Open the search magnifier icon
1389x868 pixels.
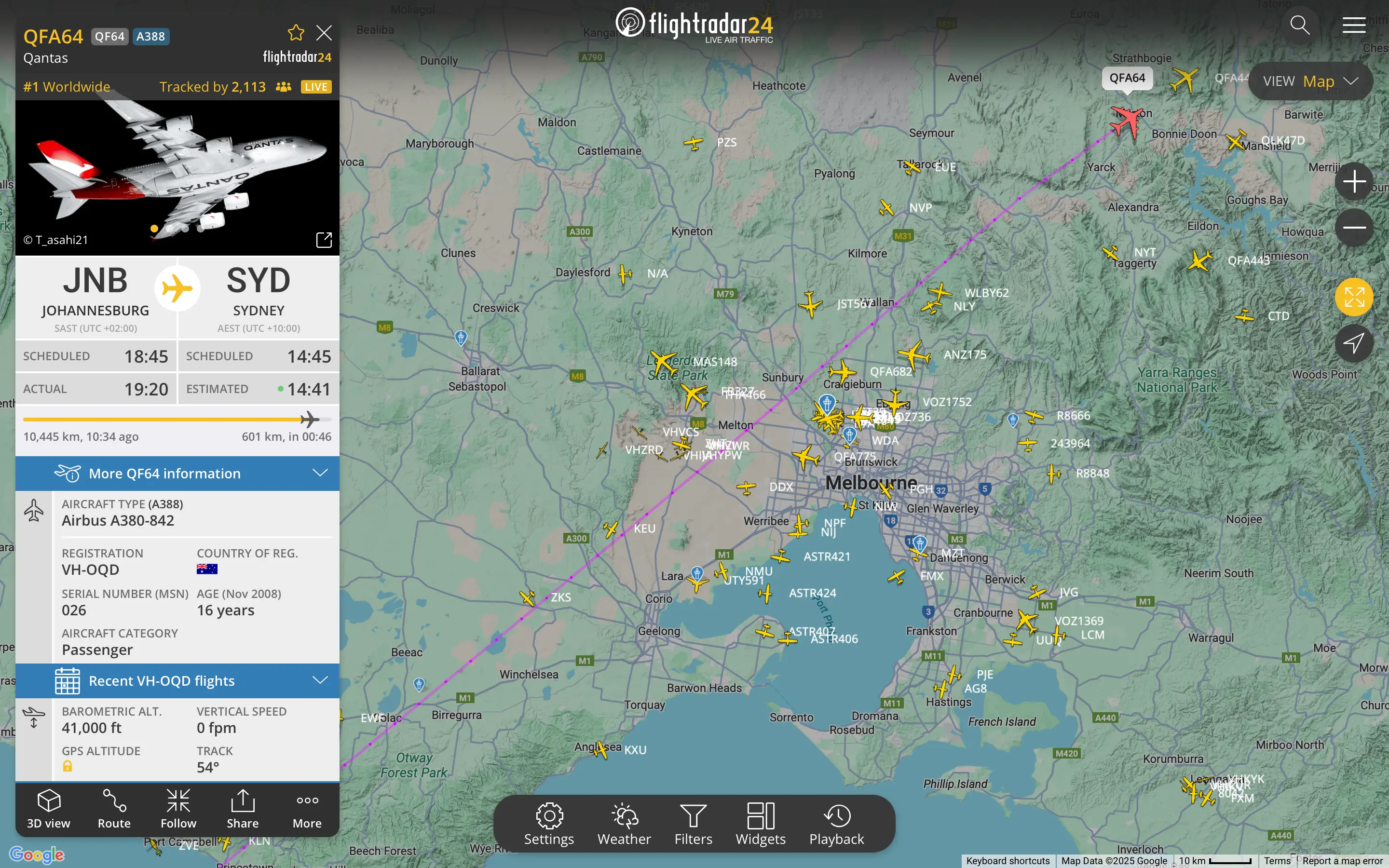point(1299,25)
